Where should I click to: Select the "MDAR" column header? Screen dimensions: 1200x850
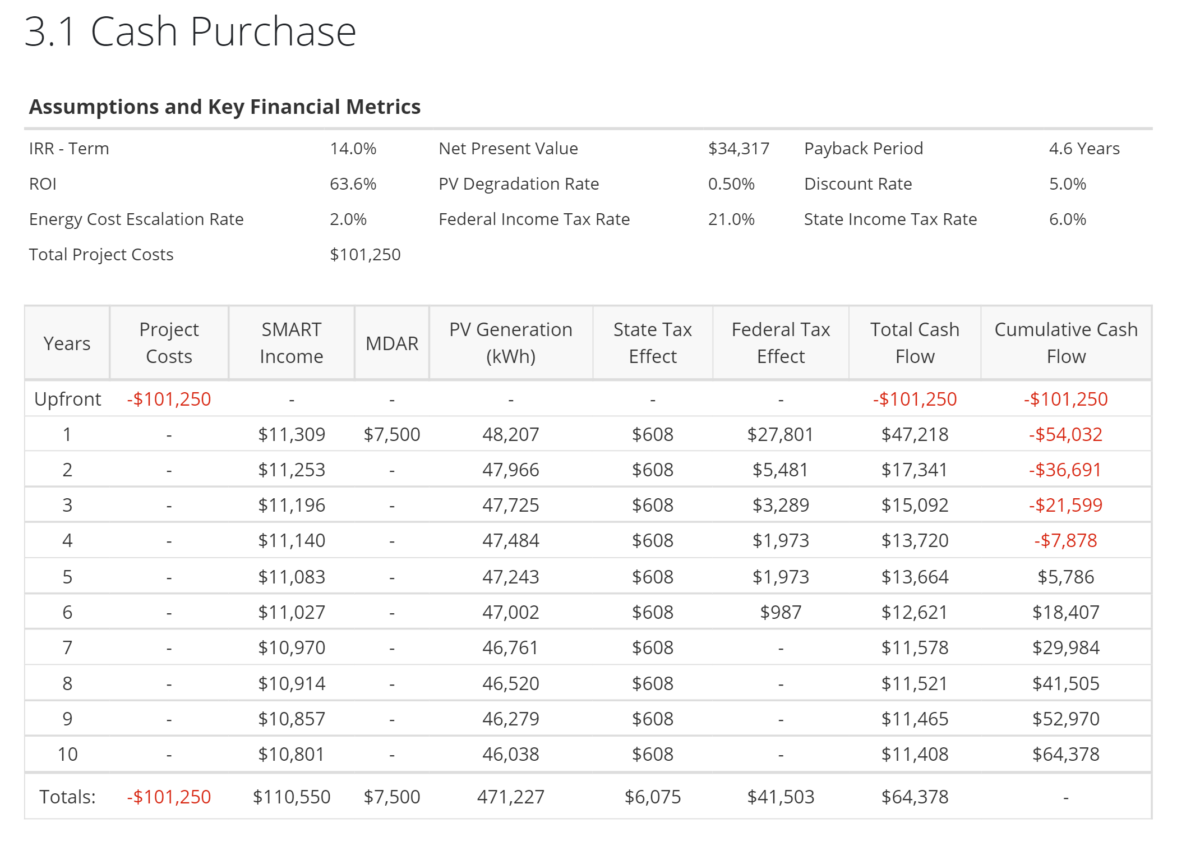[x=392, y=342]
